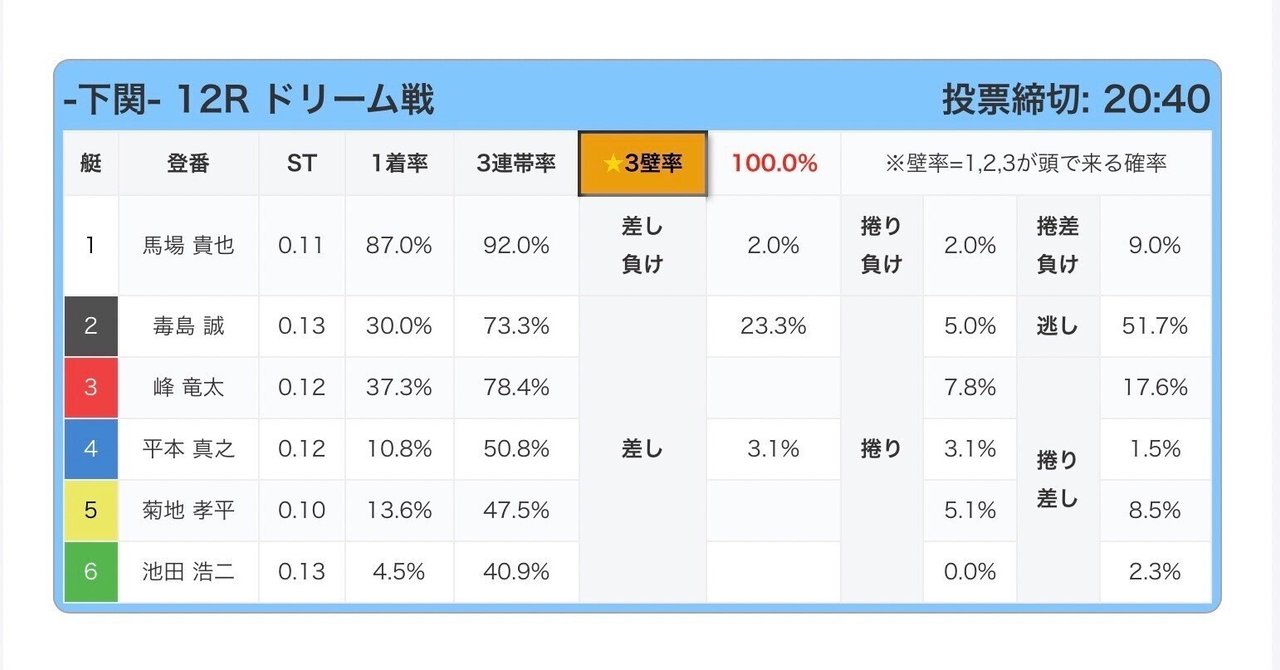This screenshot has width=1280, height=670.
Task: Click racer name 毒島 誠
Action: [x=188, y=326]
